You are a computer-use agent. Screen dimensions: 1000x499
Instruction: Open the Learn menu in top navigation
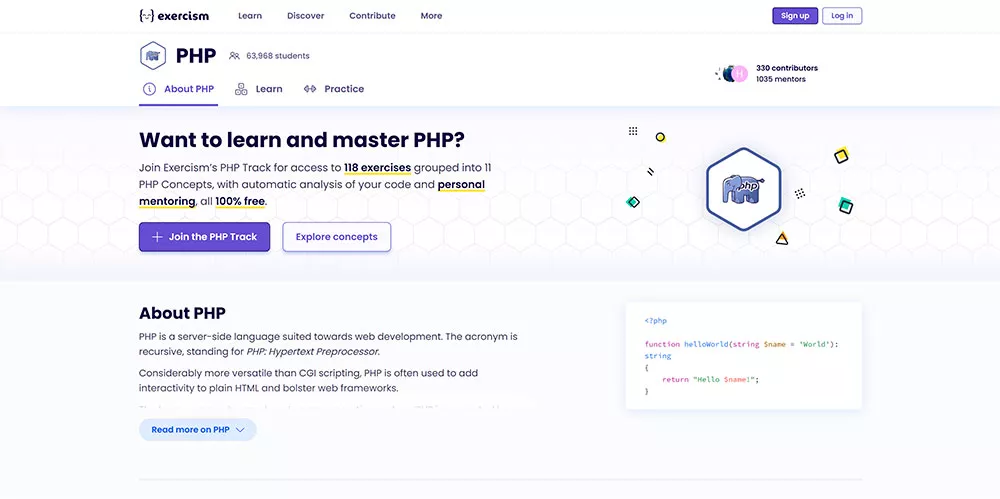pyautogui.click(x=250, y=16)
